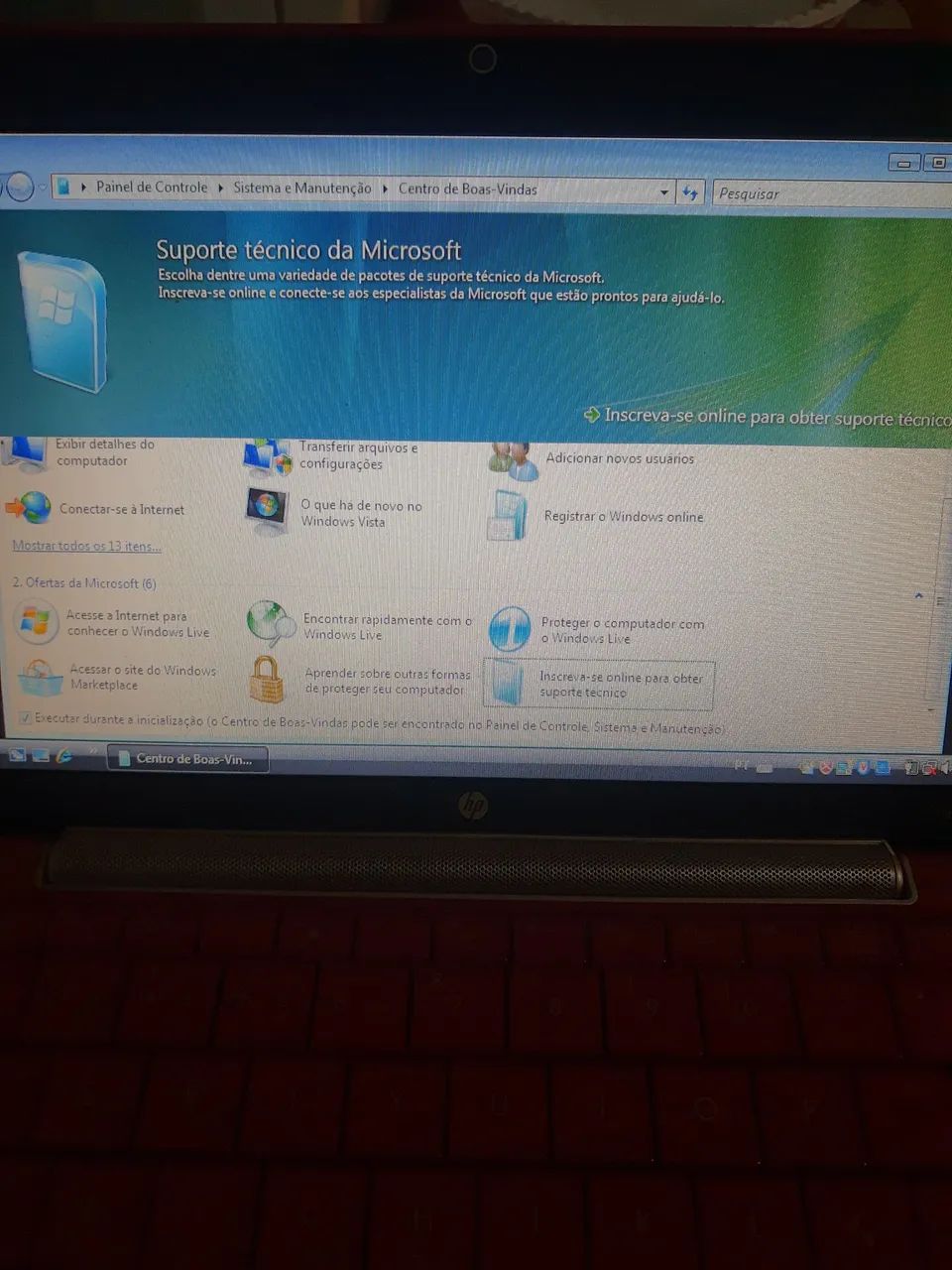Screen dimensions: 952x1270
Task: Select 'Encontrar rapidamente com o Windows Live'
Action: pos(360,626)
